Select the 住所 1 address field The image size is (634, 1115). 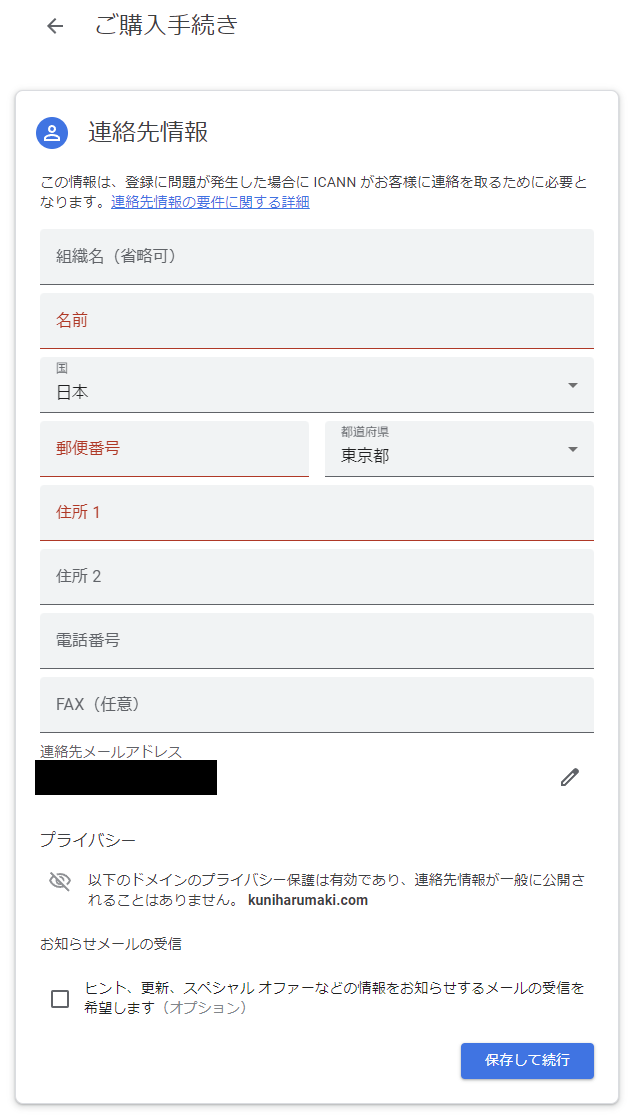point(317,513)
